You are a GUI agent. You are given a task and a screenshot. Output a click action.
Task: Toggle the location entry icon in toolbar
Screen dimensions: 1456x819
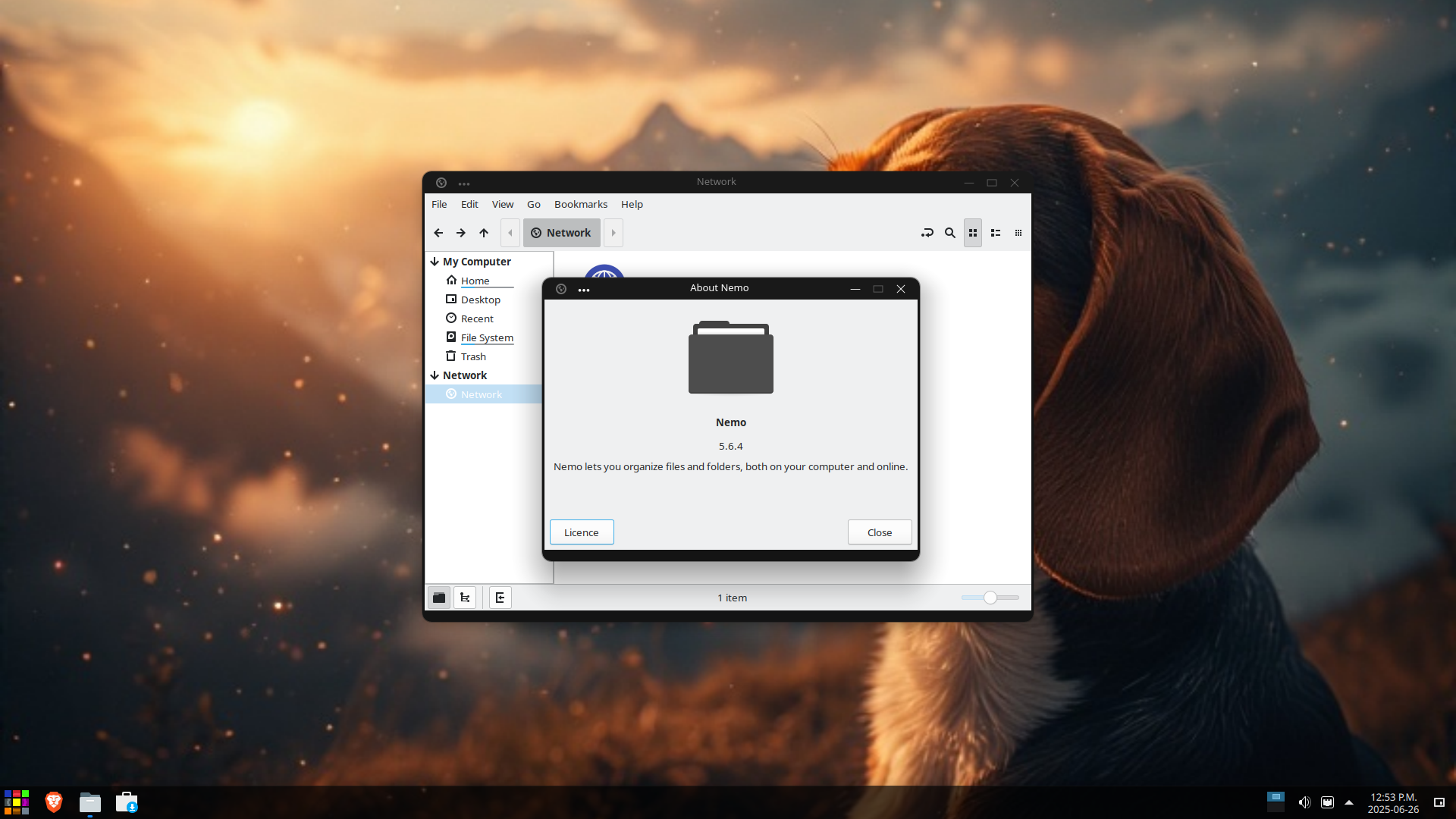(x=927, y=233)
